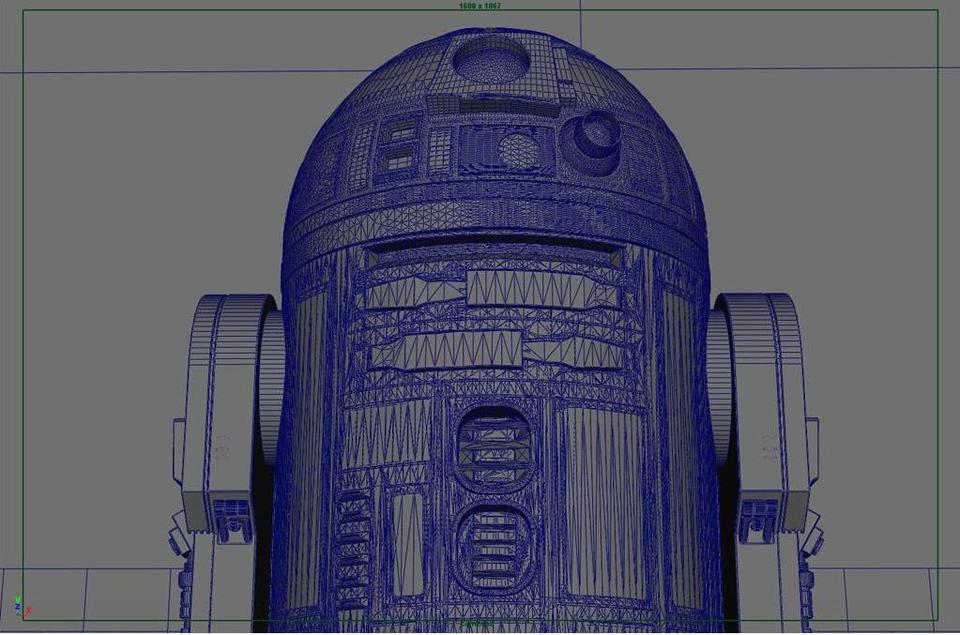
Task: Select the lower oval vent on the body
Action: (493, 547)
